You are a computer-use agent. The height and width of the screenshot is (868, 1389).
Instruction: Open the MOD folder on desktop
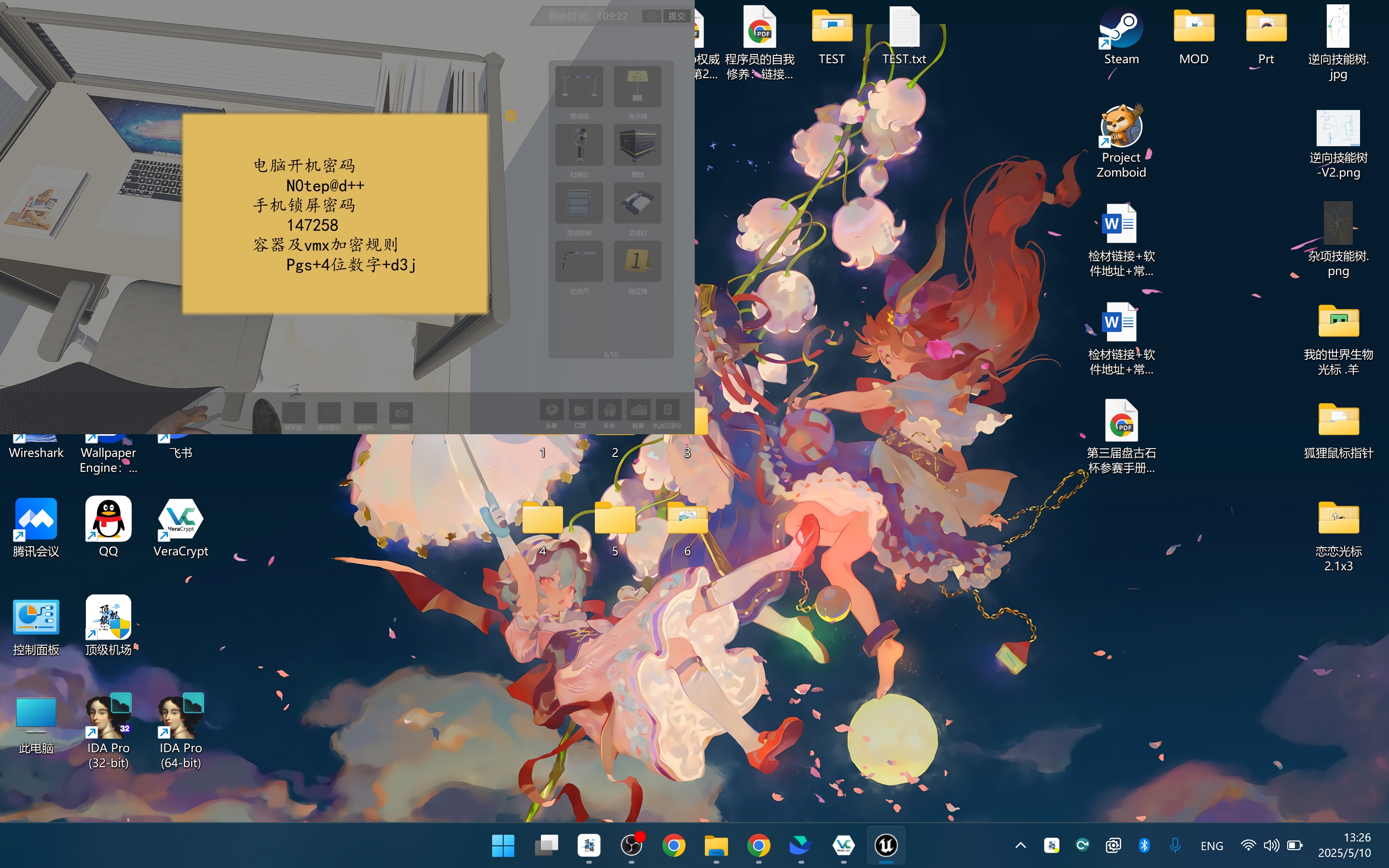pyautogui.click(x=1193, y=36)
